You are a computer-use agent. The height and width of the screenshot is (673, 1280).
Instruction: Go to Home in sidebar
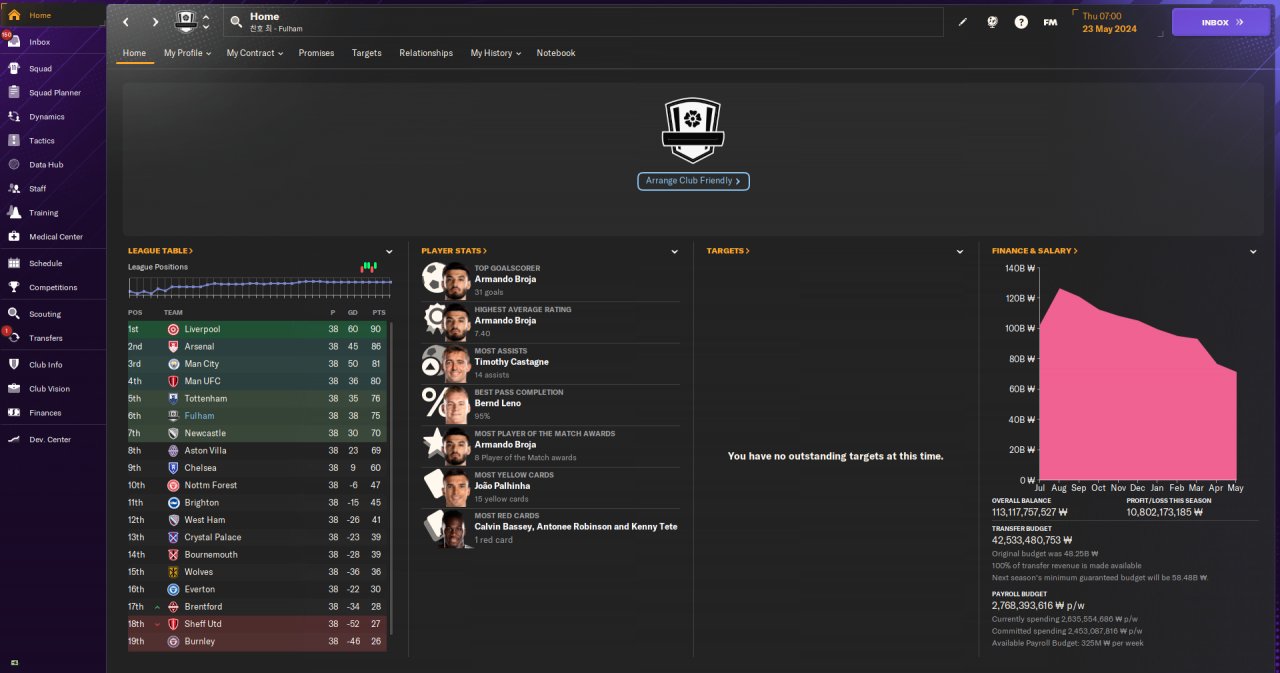pos(40,15)
